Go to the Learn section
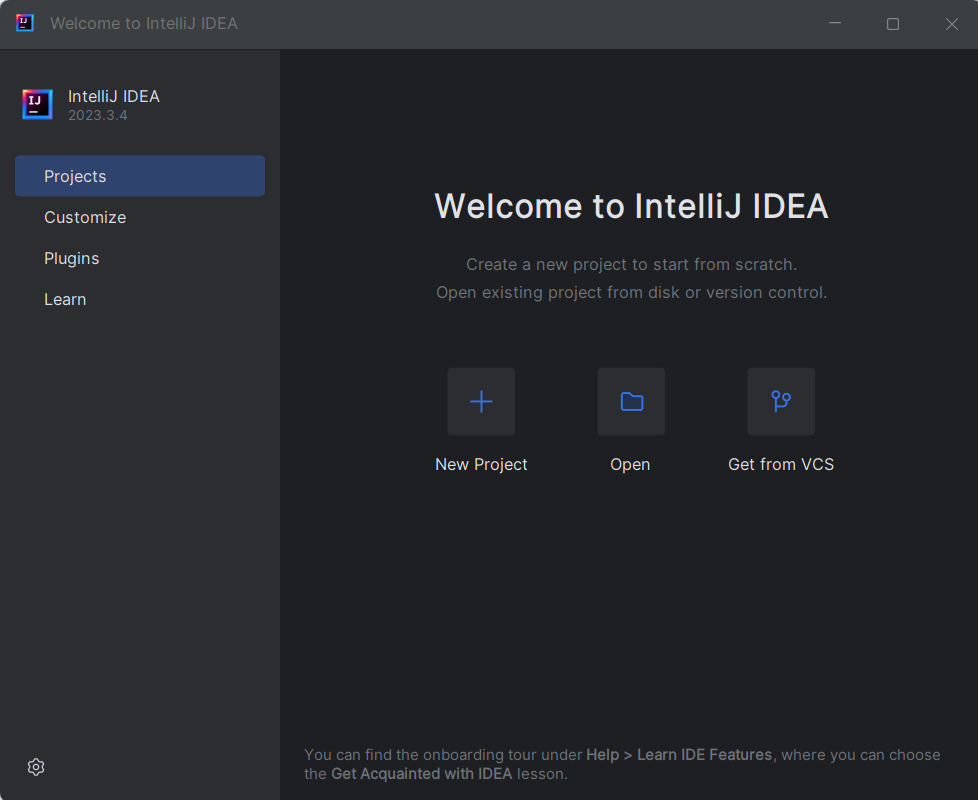Image resolution: width=978 pixels, height=800 pixels. 65,299
